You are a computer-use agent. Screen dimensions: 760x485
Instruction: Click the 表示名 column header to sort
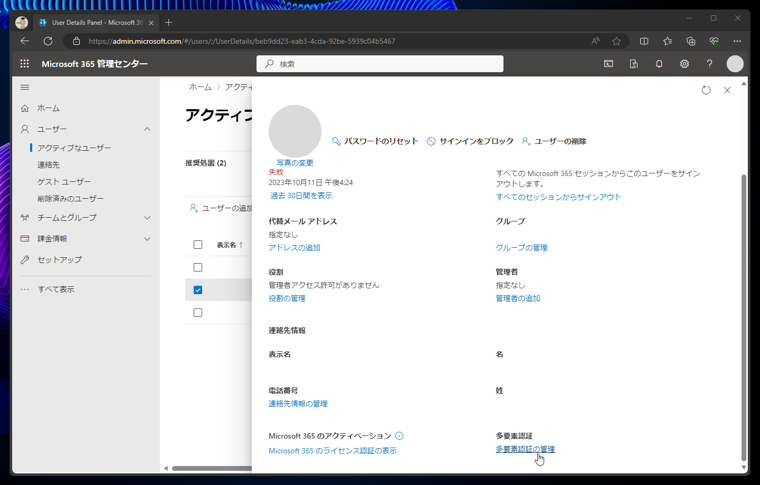pos(230,245)
